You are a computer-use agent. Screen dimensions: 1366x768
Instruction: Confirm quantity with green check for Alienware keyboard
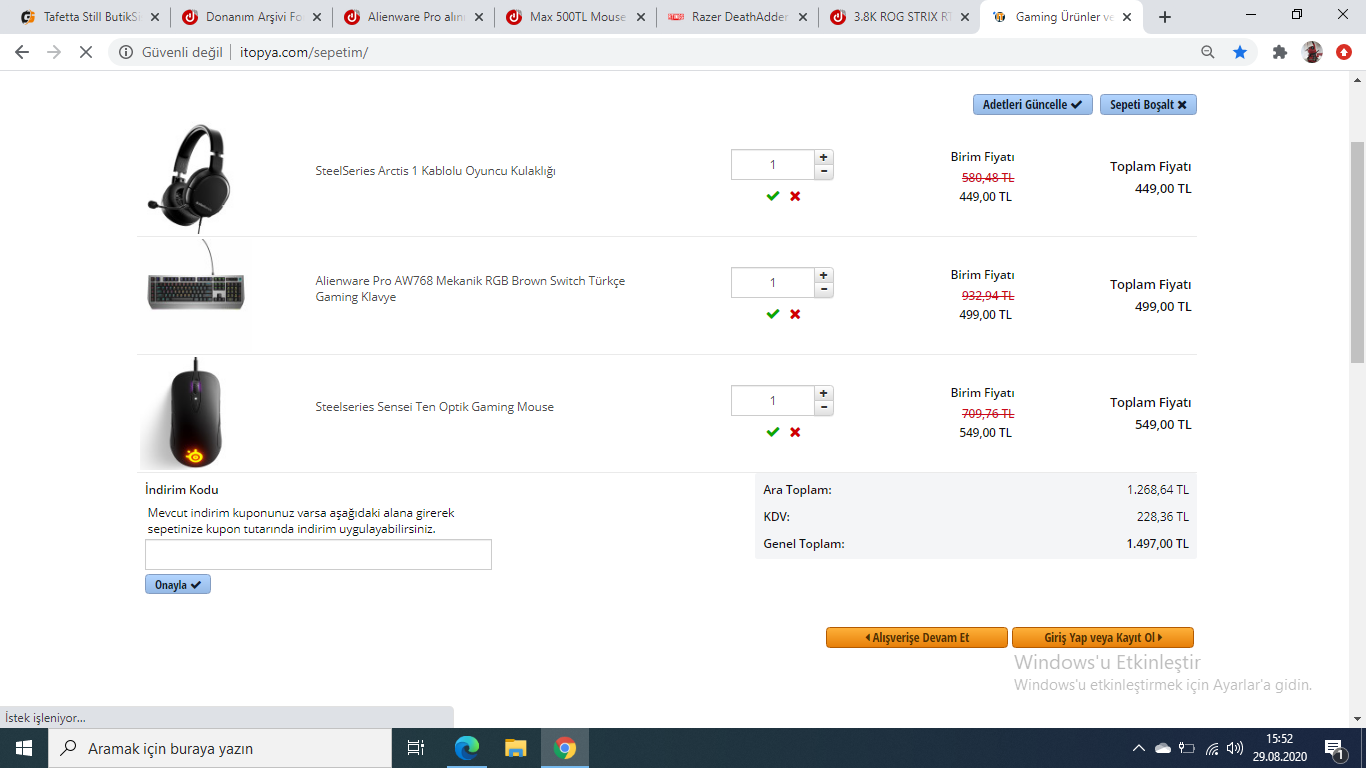pos(772,314)
